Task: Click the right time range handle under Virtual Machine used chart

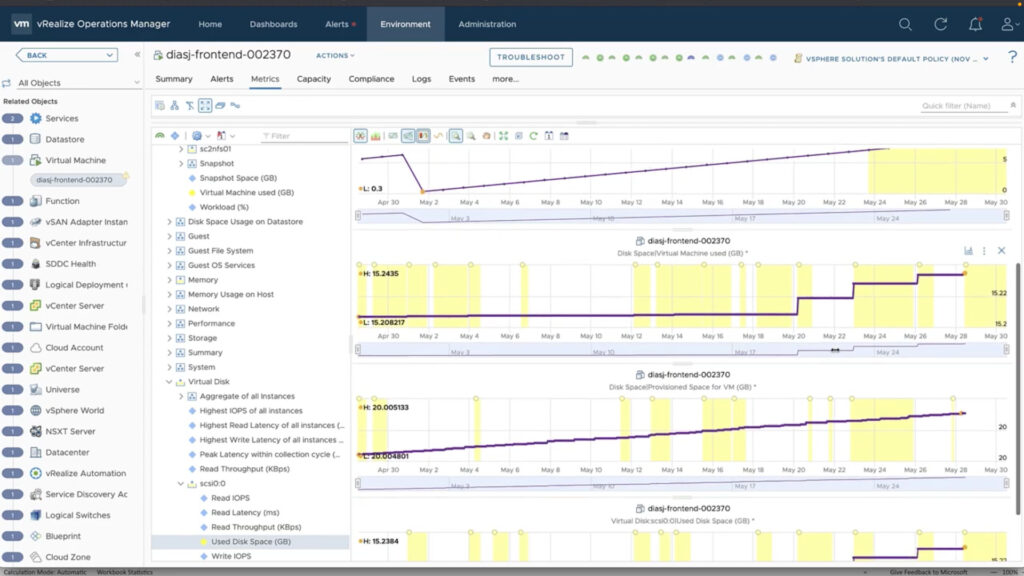Action: [1006, 349]
